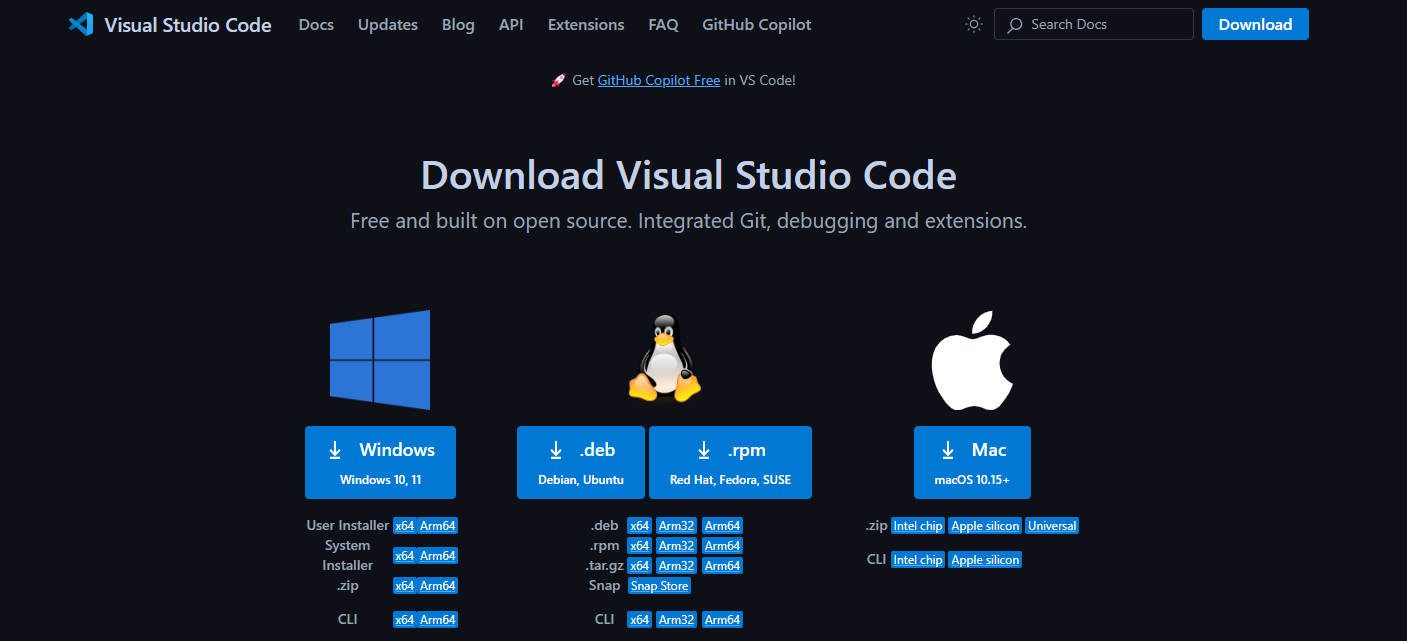Click the Windows "System Installer" label
The image size is (1407, 641).
347,556
